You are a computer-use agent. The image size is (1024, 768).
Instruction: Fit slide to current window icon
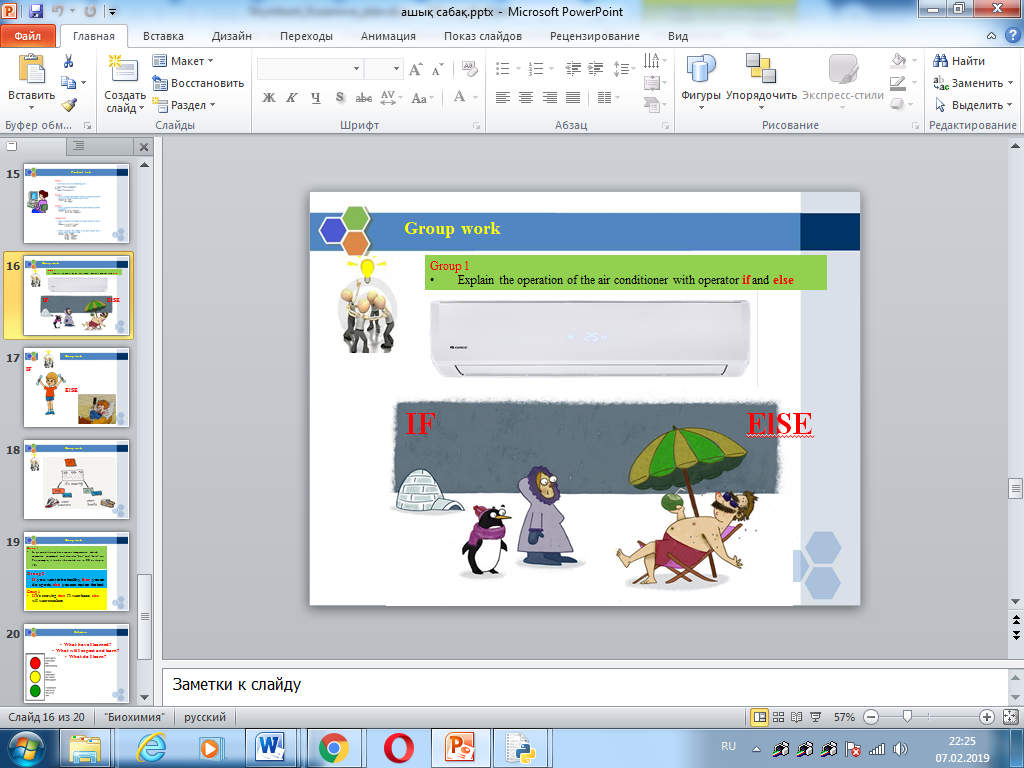[1010, 716]
